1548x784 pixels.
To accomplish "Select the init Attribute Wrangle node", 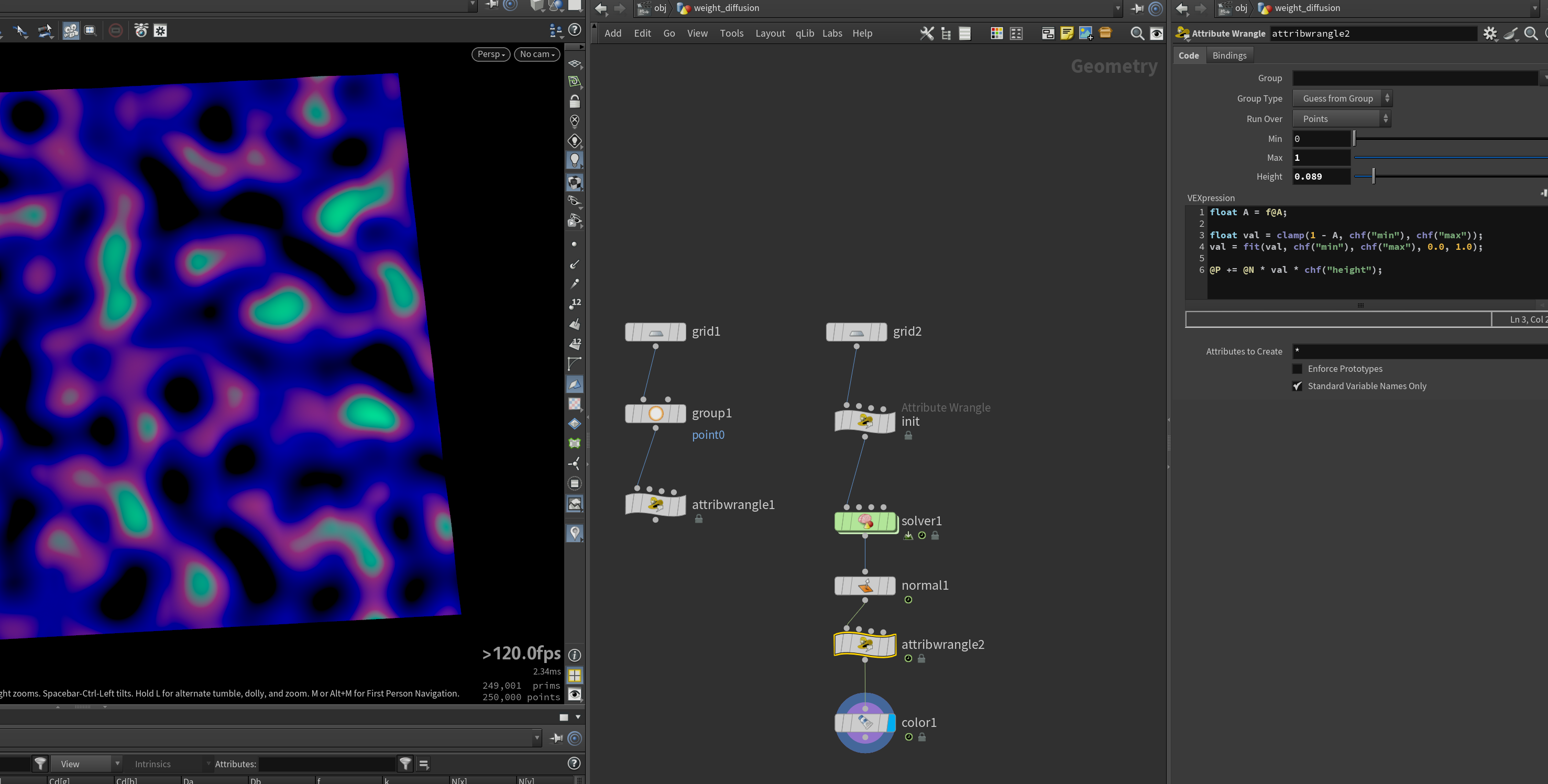I will (x=865, y=421).
